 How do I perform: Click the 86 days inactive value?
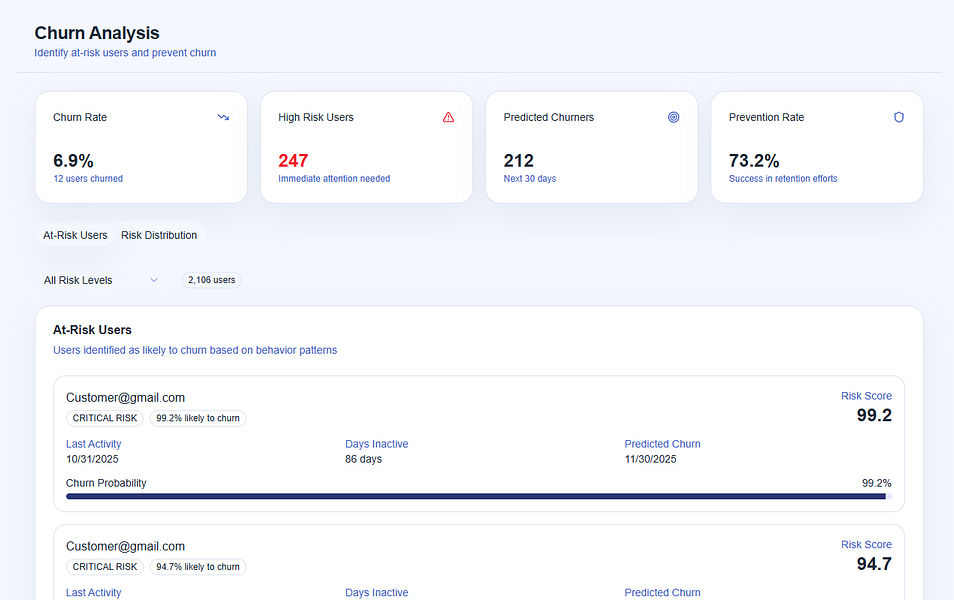pos(363,459)
